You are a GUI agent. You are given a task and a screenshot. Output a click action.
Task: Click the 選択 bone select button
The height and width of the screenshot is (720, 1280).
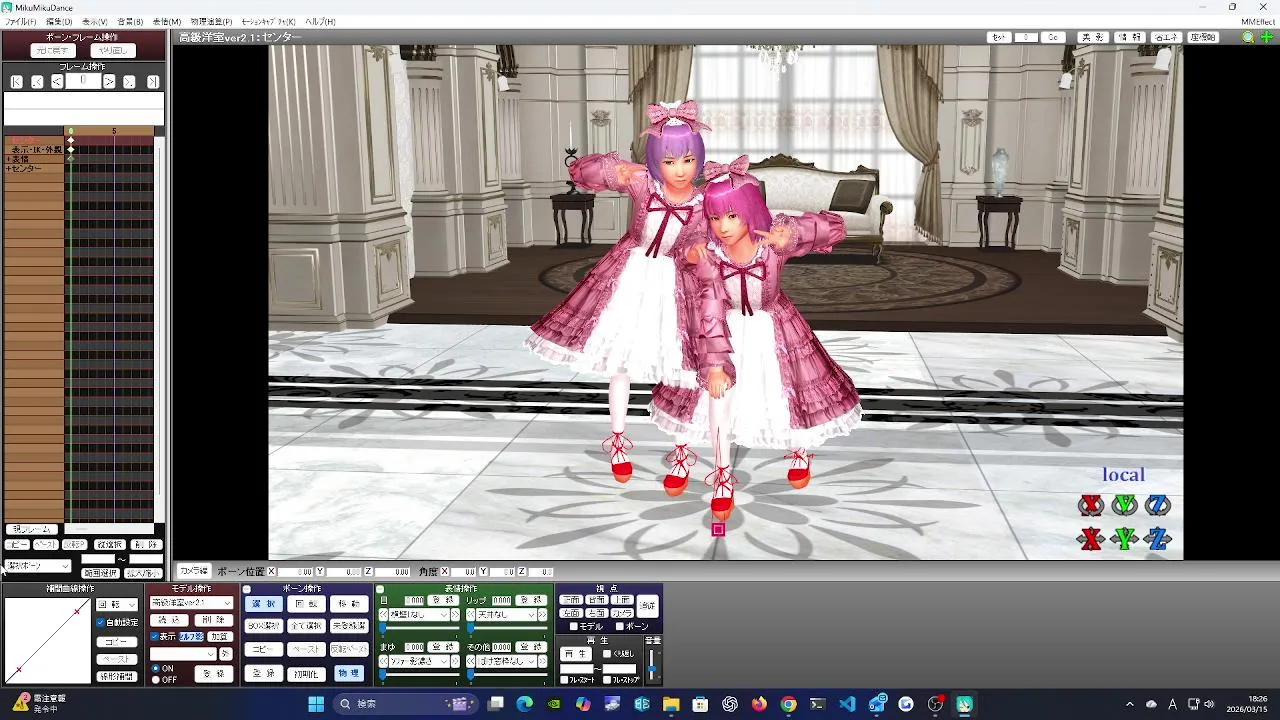point(263,604)
